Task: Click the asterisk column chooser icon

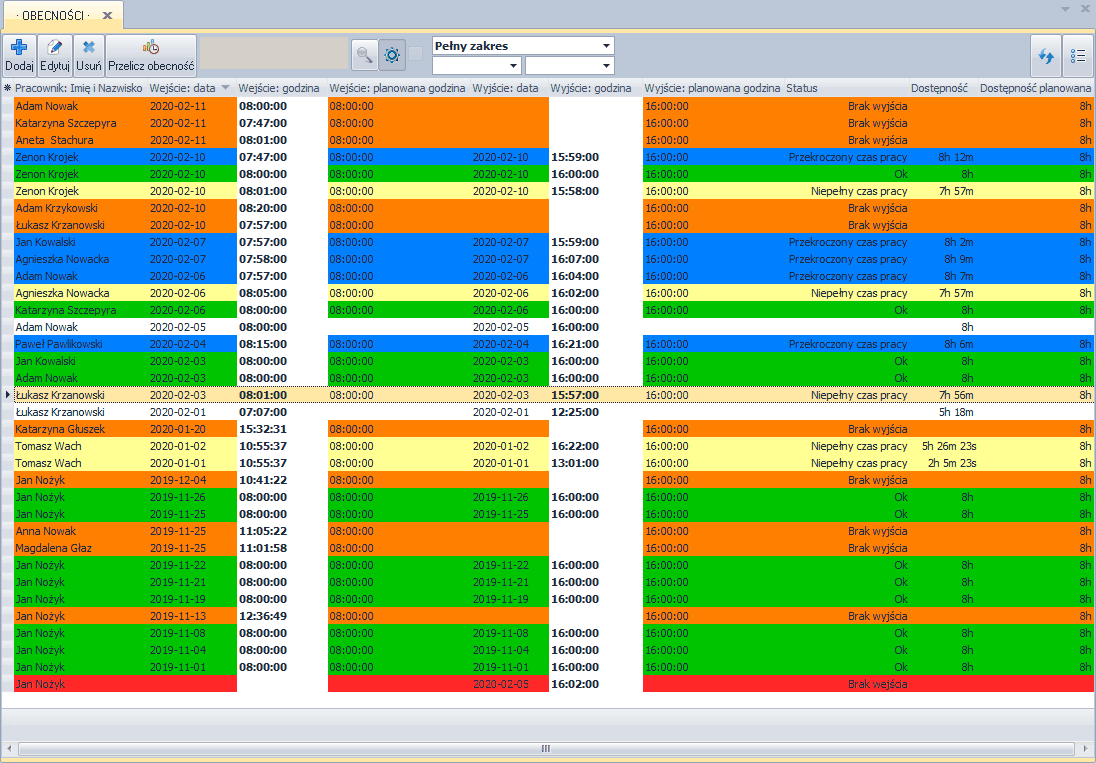Action: [x=8, y=88]
